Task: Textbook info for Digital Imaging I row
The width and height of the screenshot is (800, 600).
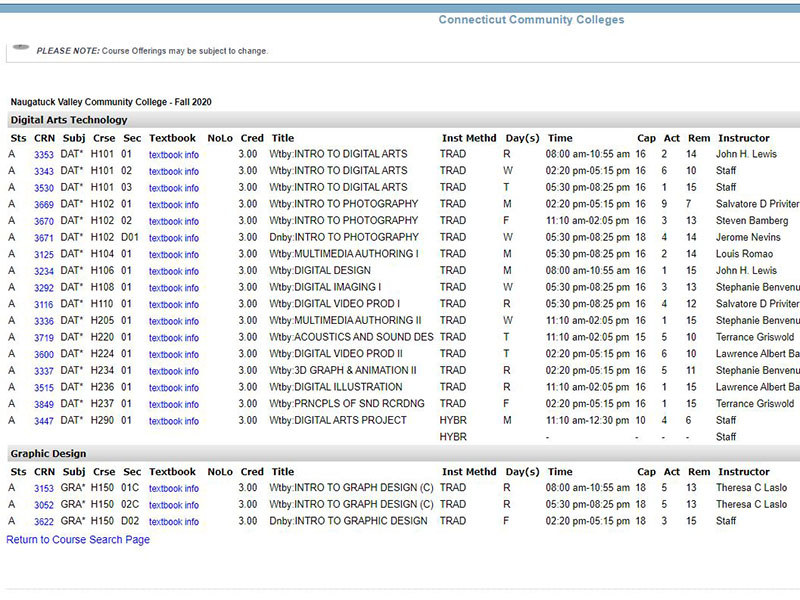Action: [174, 288]
